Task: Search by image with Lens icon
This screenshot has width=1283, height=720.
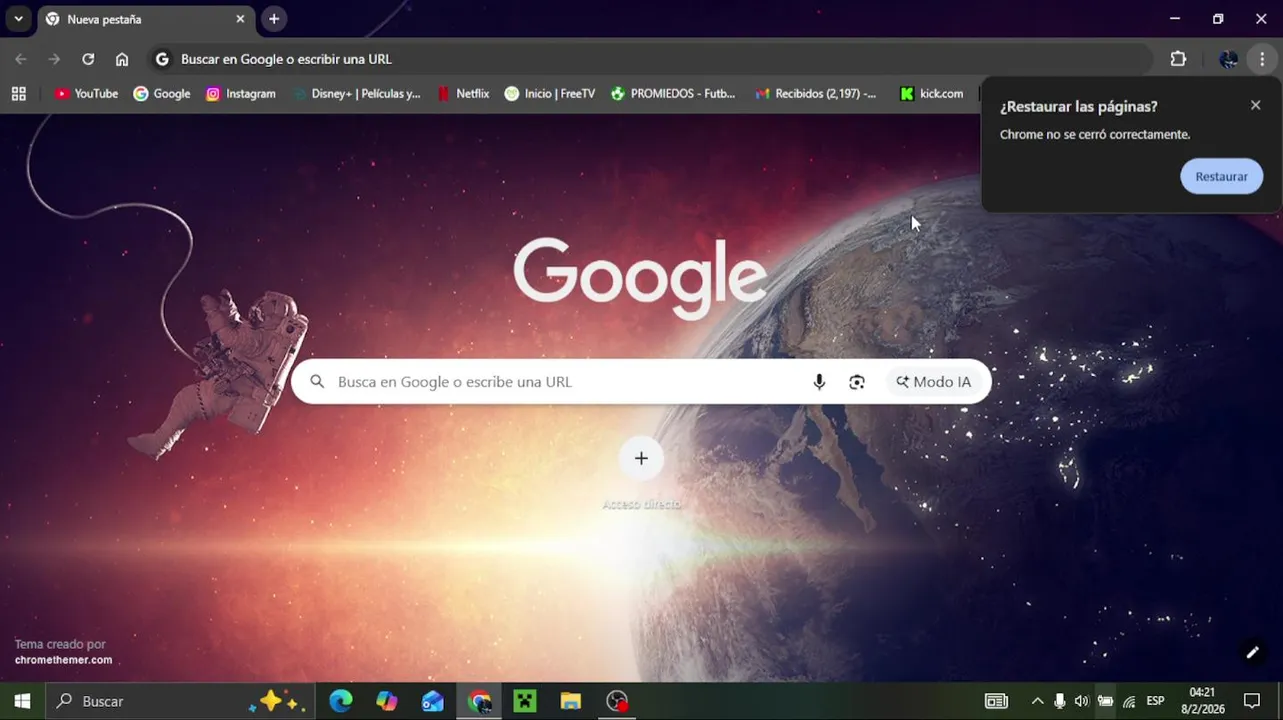Action: 857,381
